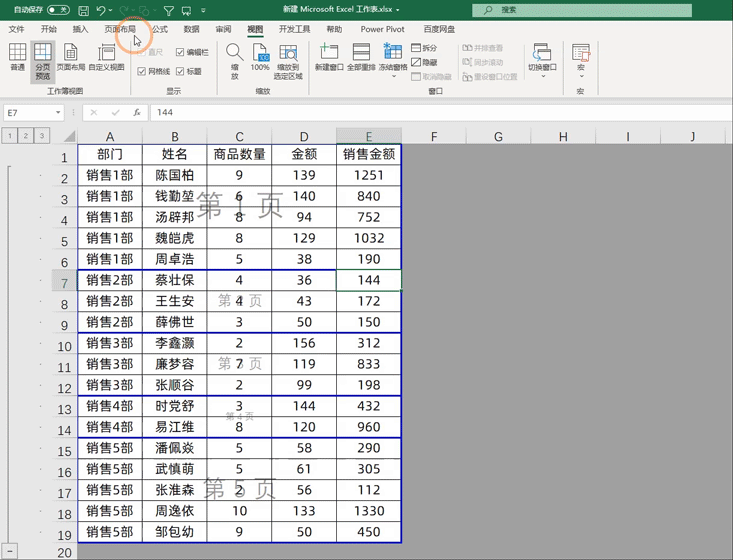Click Zoom to Selection (缩放到选定区域)
733x560 pixels.
pos(288,61)
